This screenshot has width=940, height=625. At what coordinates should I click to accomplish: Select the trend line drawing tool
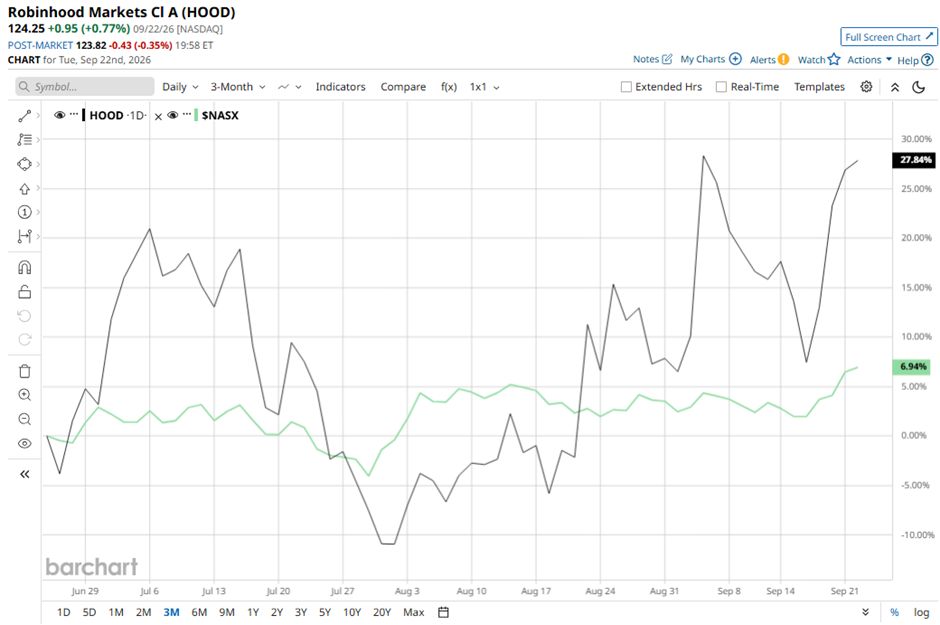pyautogui.click(x=25, y=116)
